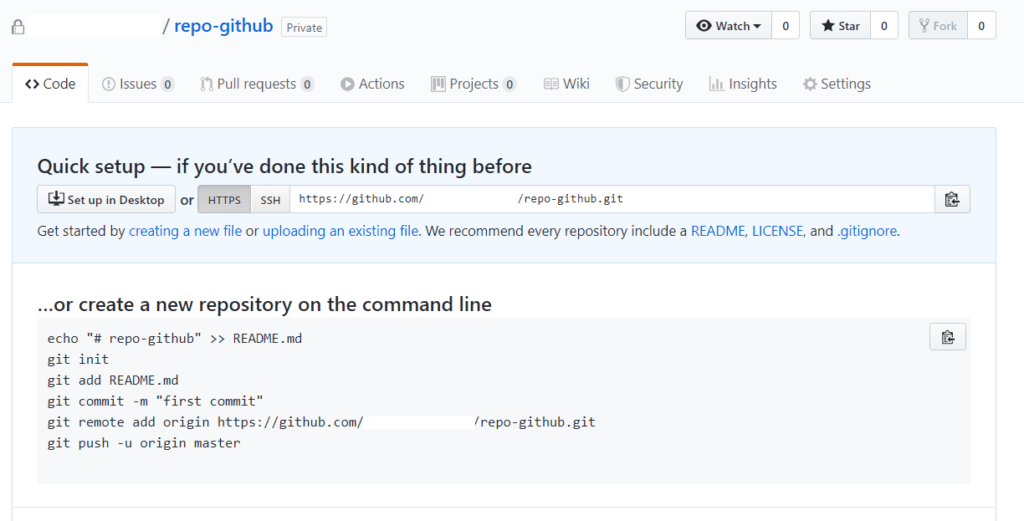Copy command line instructions using clipboard icon
This screenshot has width=1024, height=521.
[x=948, y=338]
